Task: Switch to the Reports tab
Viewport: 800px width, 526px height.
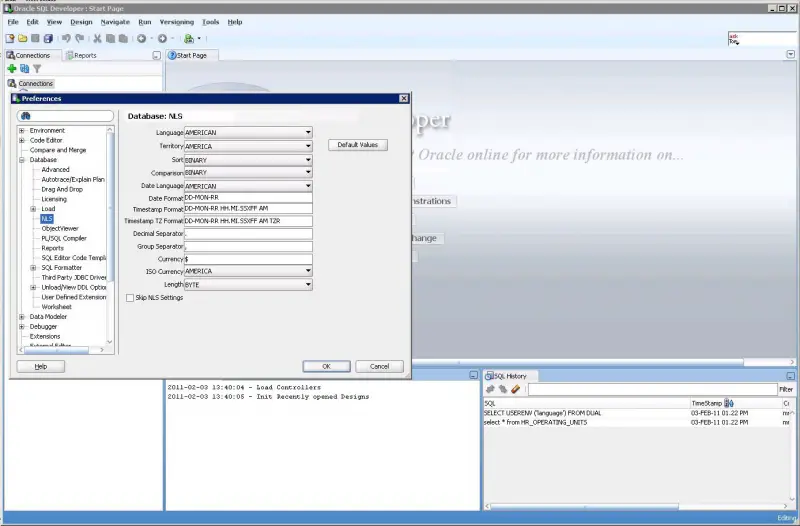Action: [81, 55]
